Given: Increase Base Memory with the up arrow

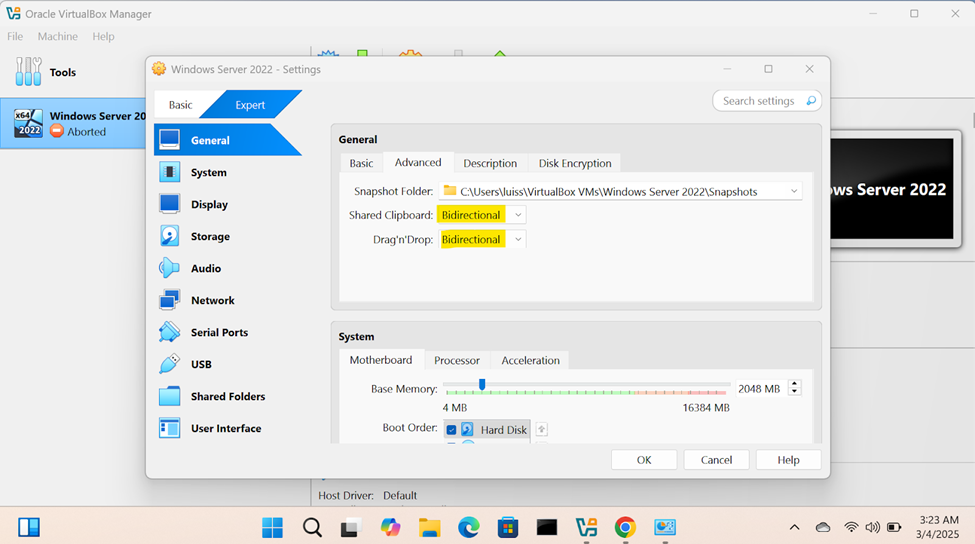Looking at the screenshot, I should [794, 384].
